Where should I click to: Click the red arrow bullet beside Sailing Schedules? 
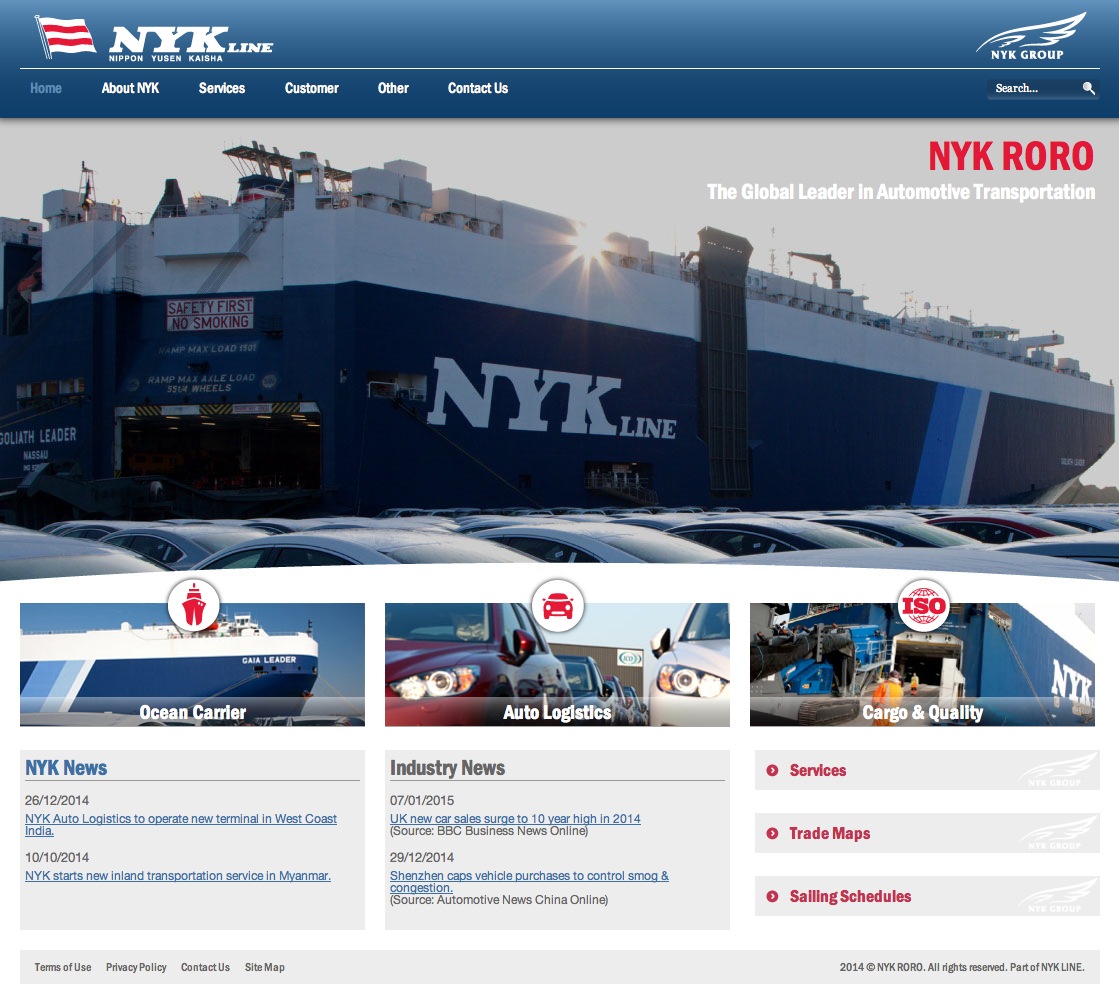pos(772,896)
